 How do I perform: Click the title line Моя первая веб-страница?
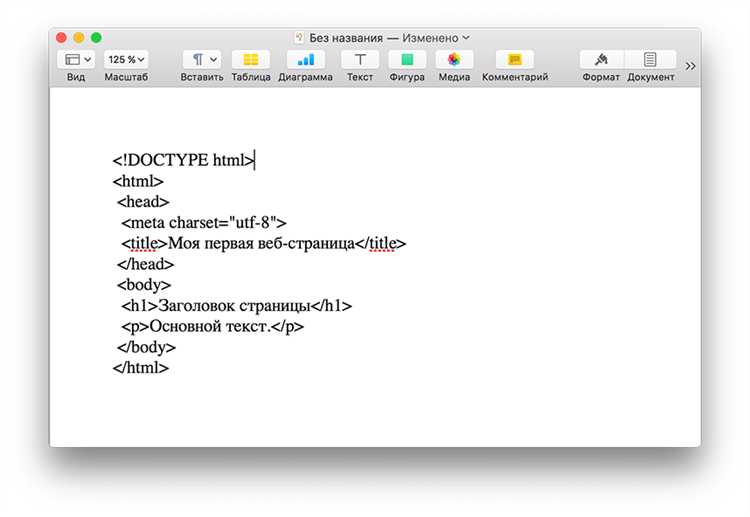click(264, 243)
